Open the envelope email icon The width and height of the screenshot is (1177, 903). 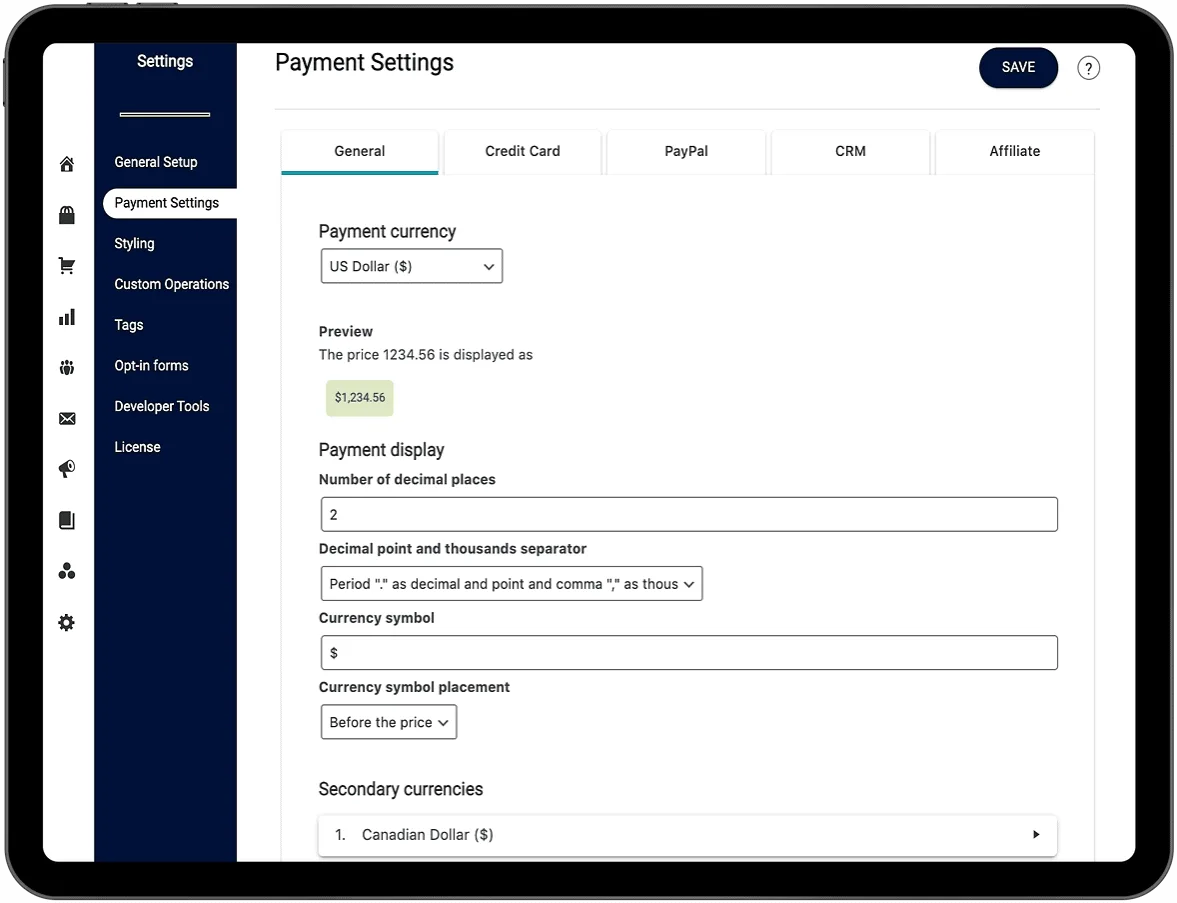tap(67, 419)
